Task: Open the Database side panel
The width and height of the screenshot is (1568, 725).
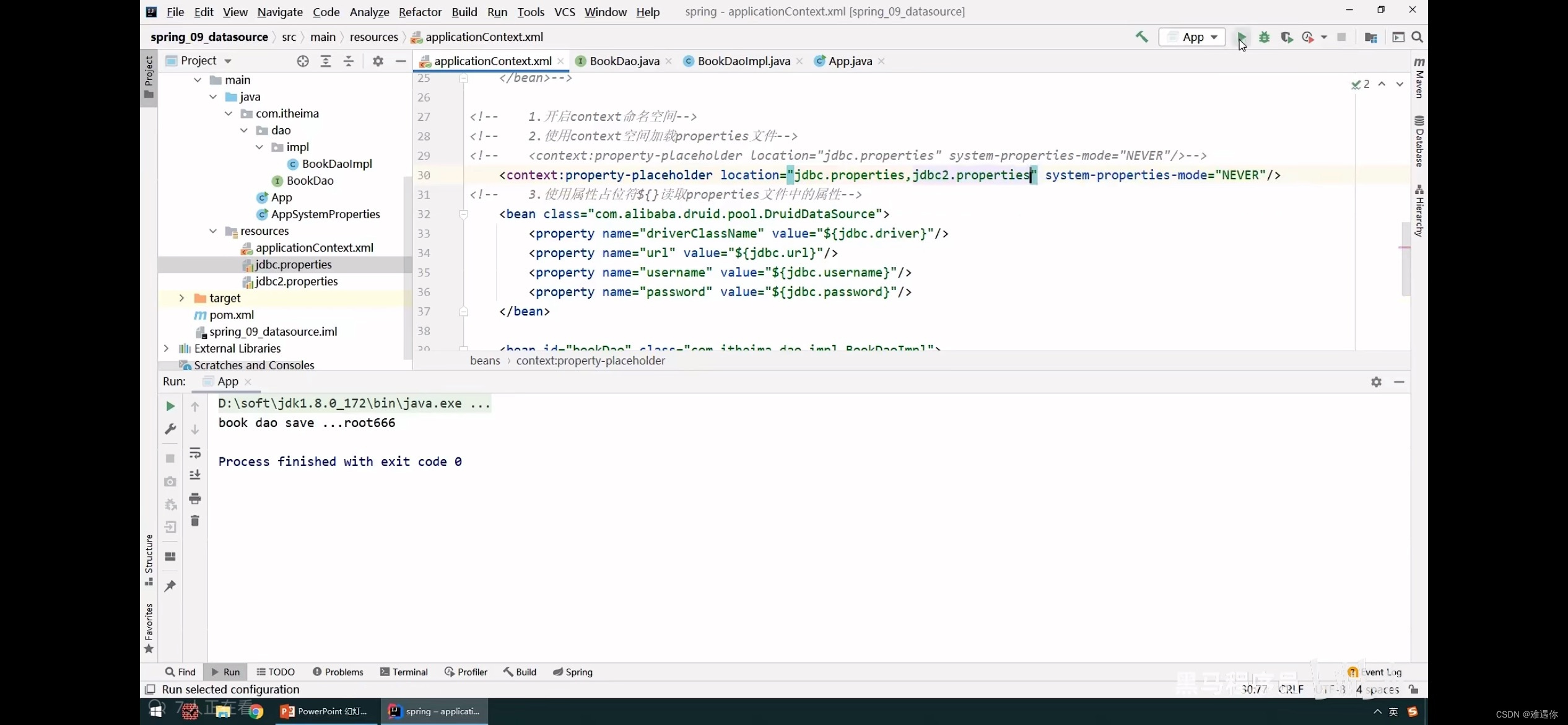Action: (1419, 141)
